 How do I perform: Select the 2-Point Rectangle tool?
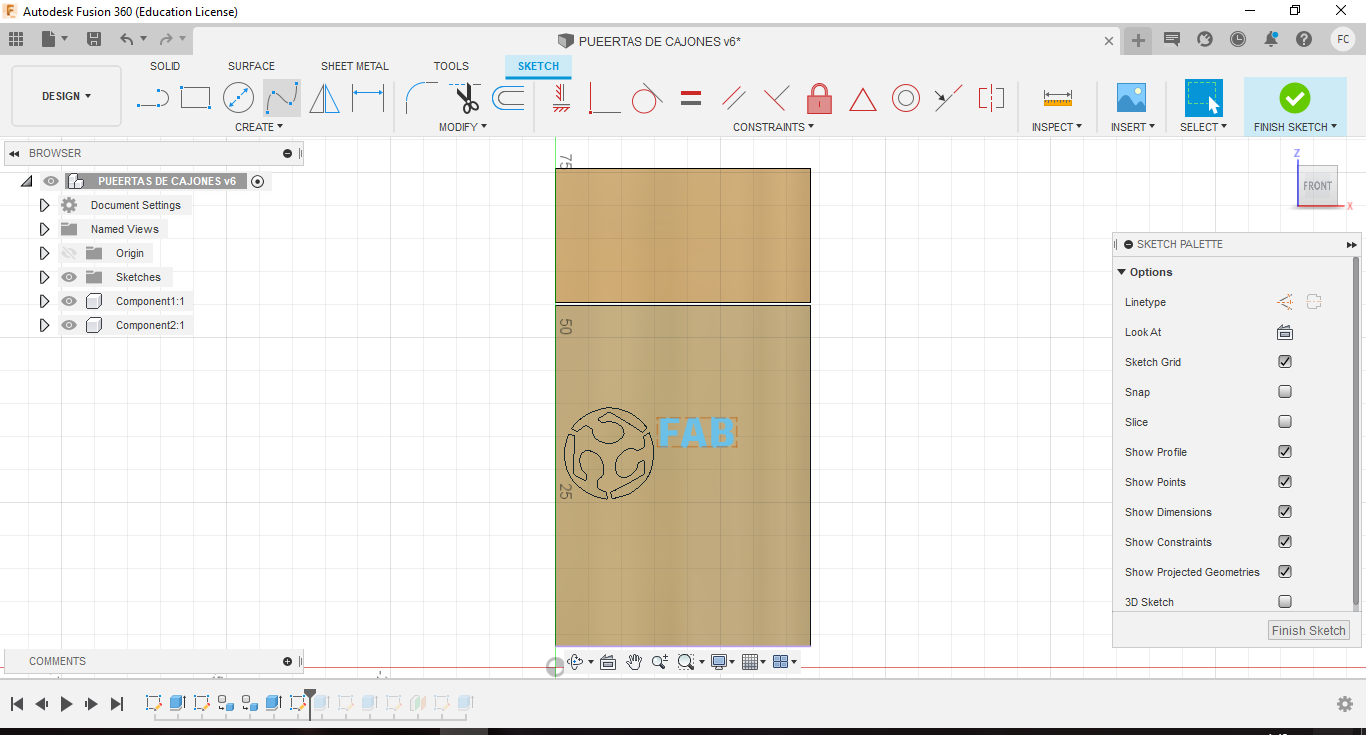(x=195, y=98)
